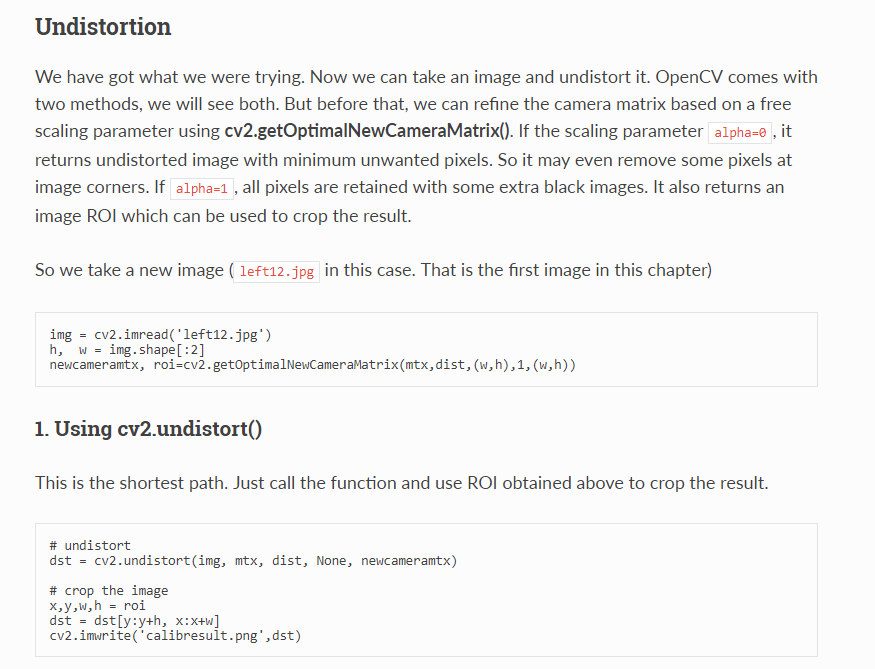The image size is (875, 669).
Task: Click the 'h, w = img.shape[:2]' code line
Action: point(127,350)
